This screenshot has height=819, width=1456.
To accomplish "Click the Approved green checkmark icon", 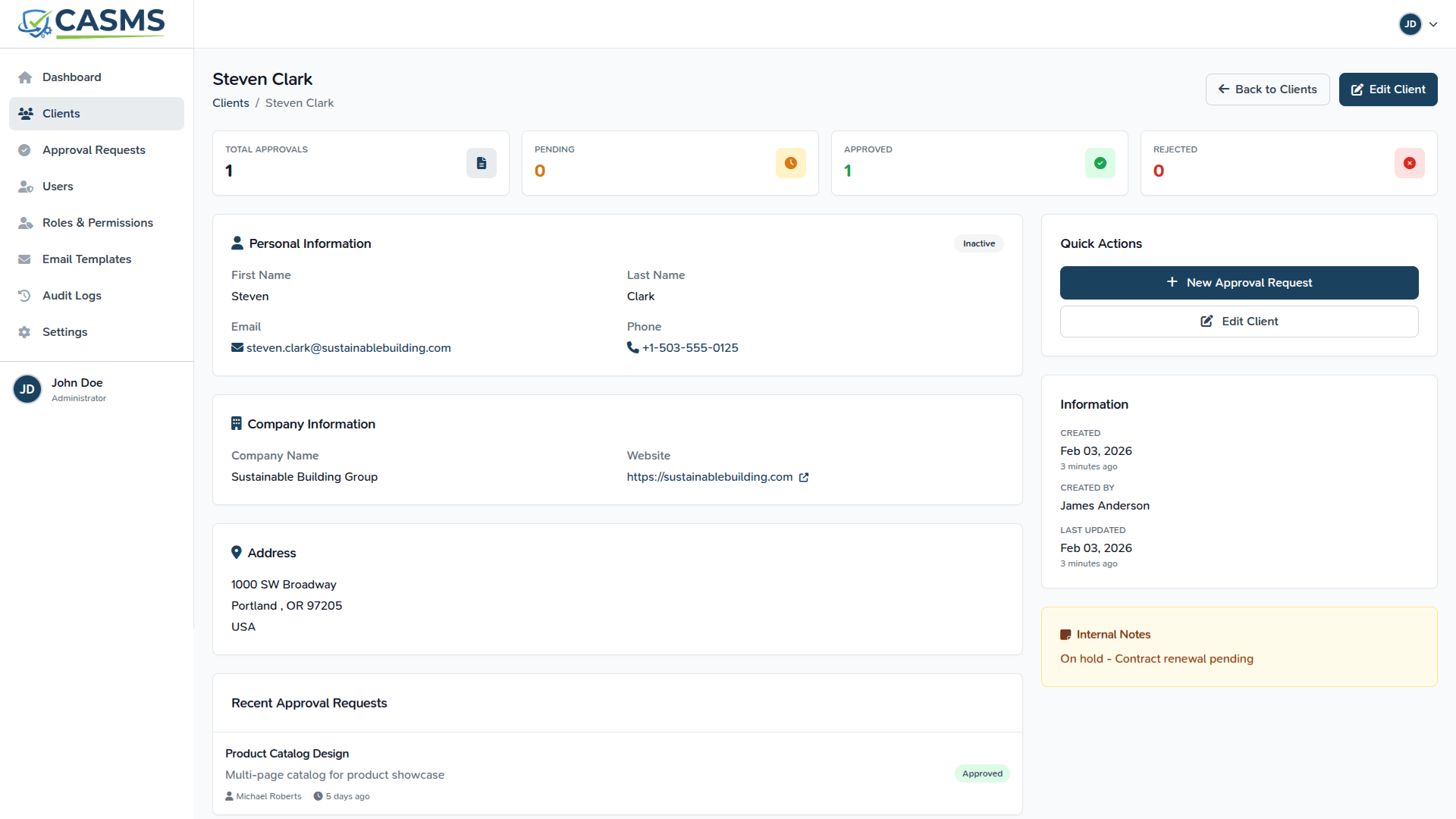I will (x=1100, y=163).
